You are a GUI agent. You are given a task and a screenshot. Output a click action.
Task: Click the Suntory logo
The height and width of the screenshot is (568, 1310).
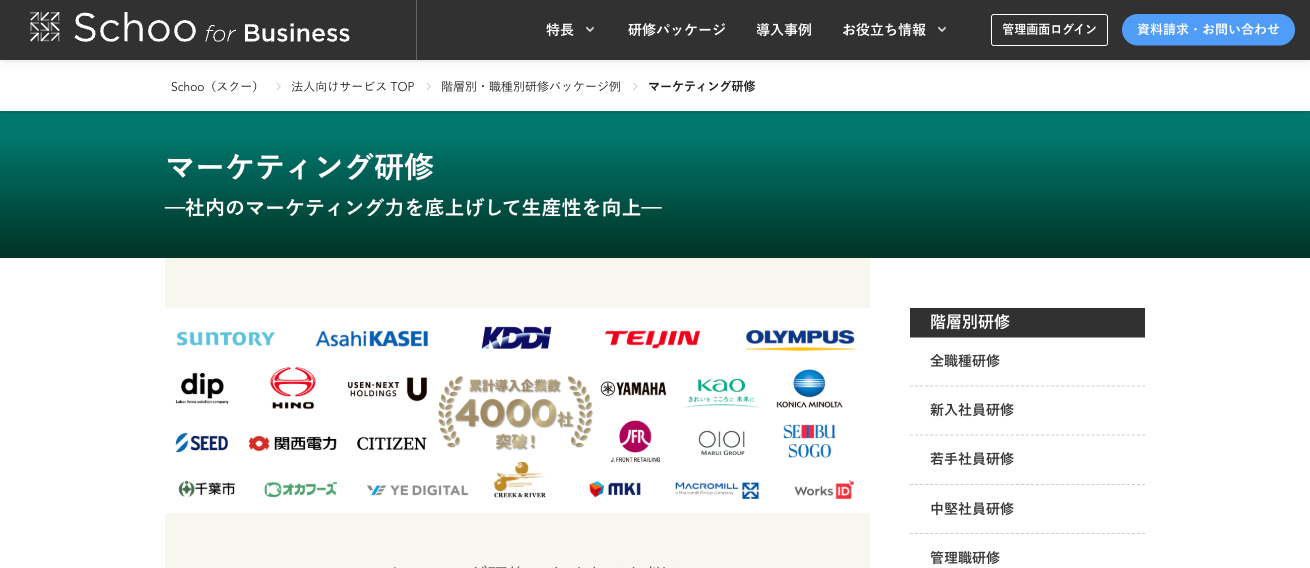[x=226, y=339]
